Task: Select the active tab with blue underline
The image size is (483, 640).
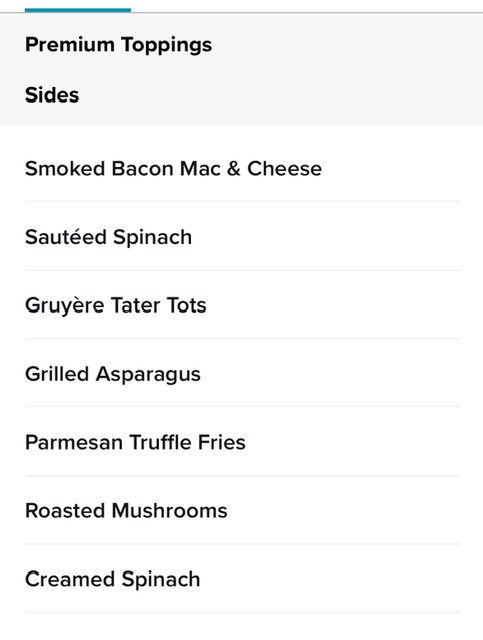Action: pyautogui.click(x=78, y=6)
